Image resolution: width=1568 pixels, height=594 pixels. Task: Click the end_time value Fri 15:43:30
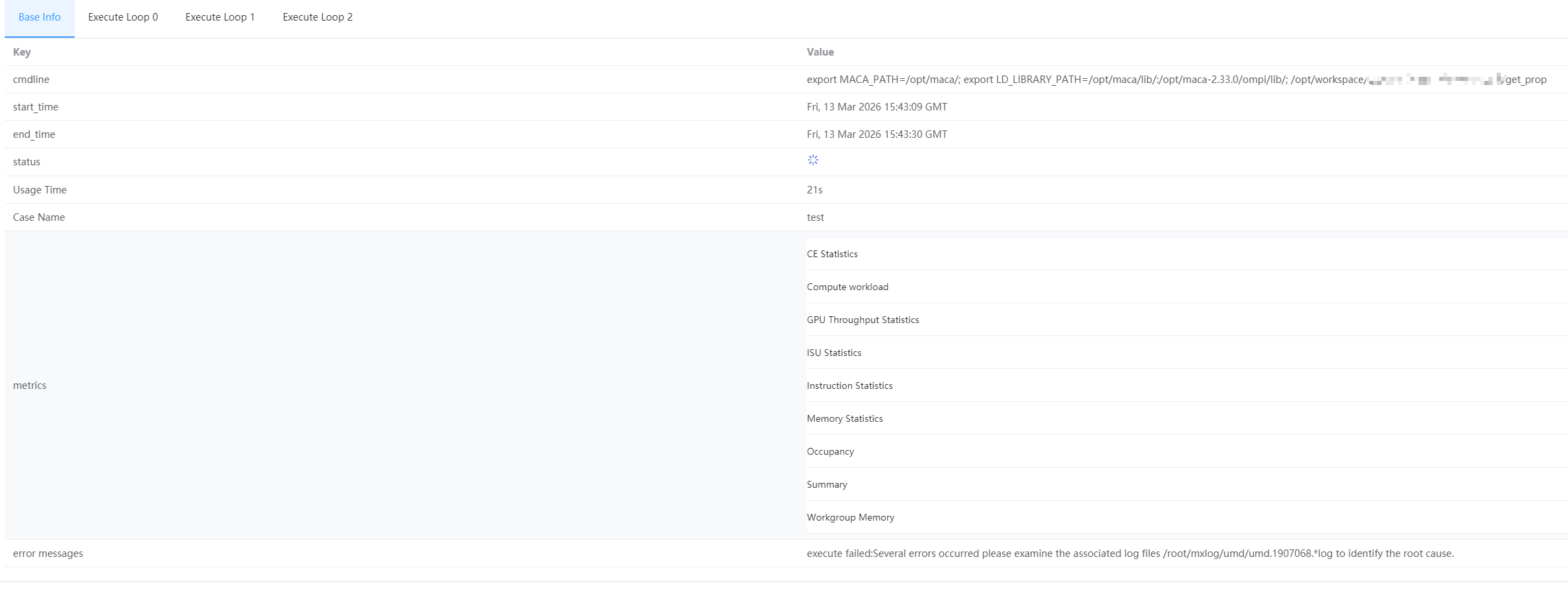877,134
